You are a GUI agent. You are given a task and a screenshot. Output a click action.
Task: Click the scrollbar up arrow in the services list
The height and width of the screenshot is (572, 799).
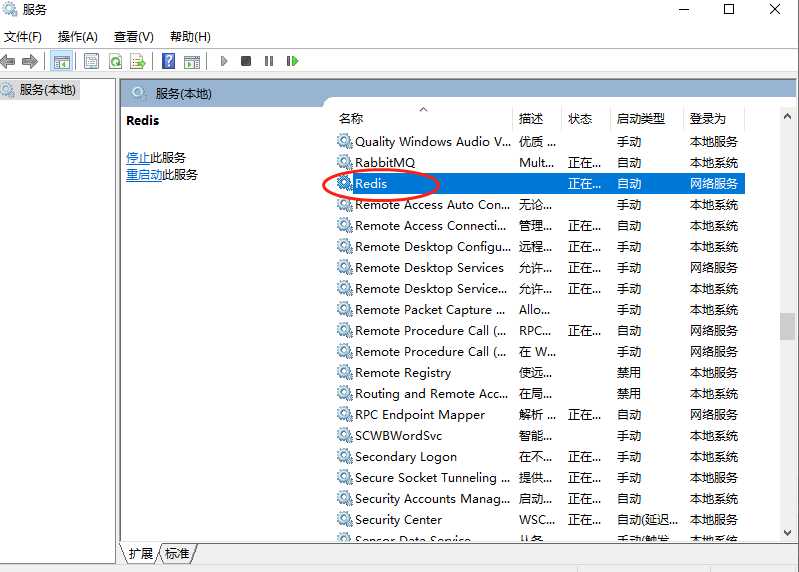[787, 116]
